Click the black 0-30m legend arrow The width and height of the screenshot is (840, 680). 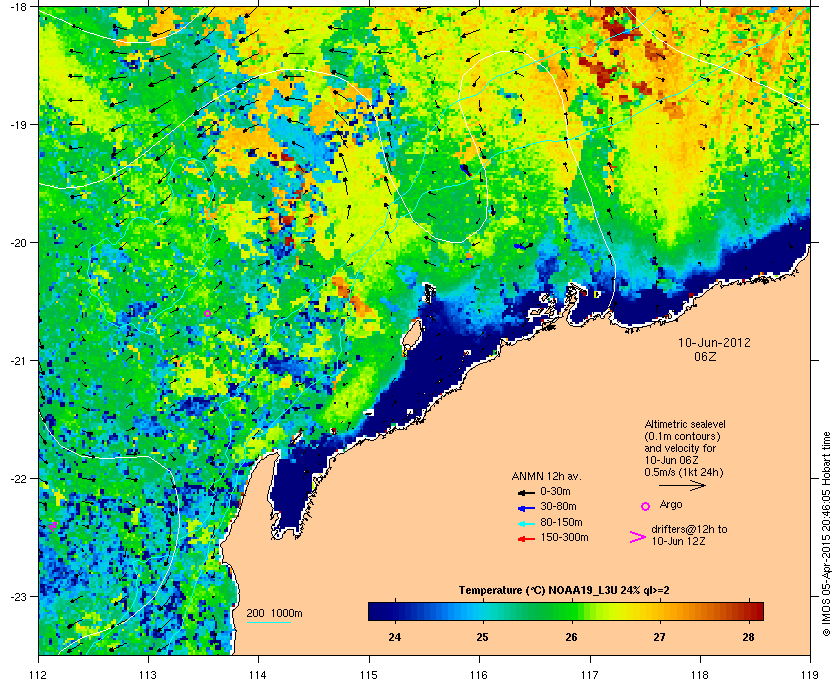pos(526,492)
